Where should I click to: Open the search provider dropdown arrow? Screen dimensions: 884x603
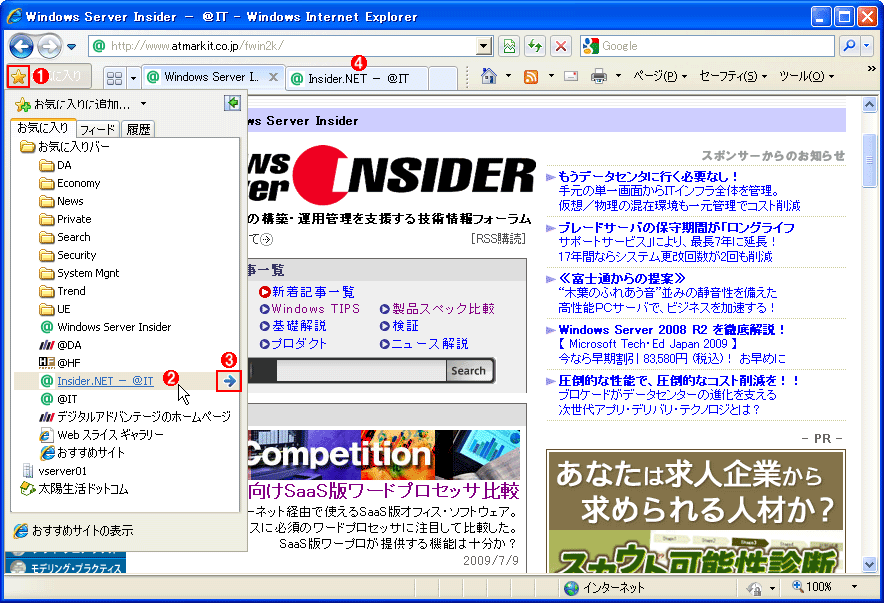867,46
